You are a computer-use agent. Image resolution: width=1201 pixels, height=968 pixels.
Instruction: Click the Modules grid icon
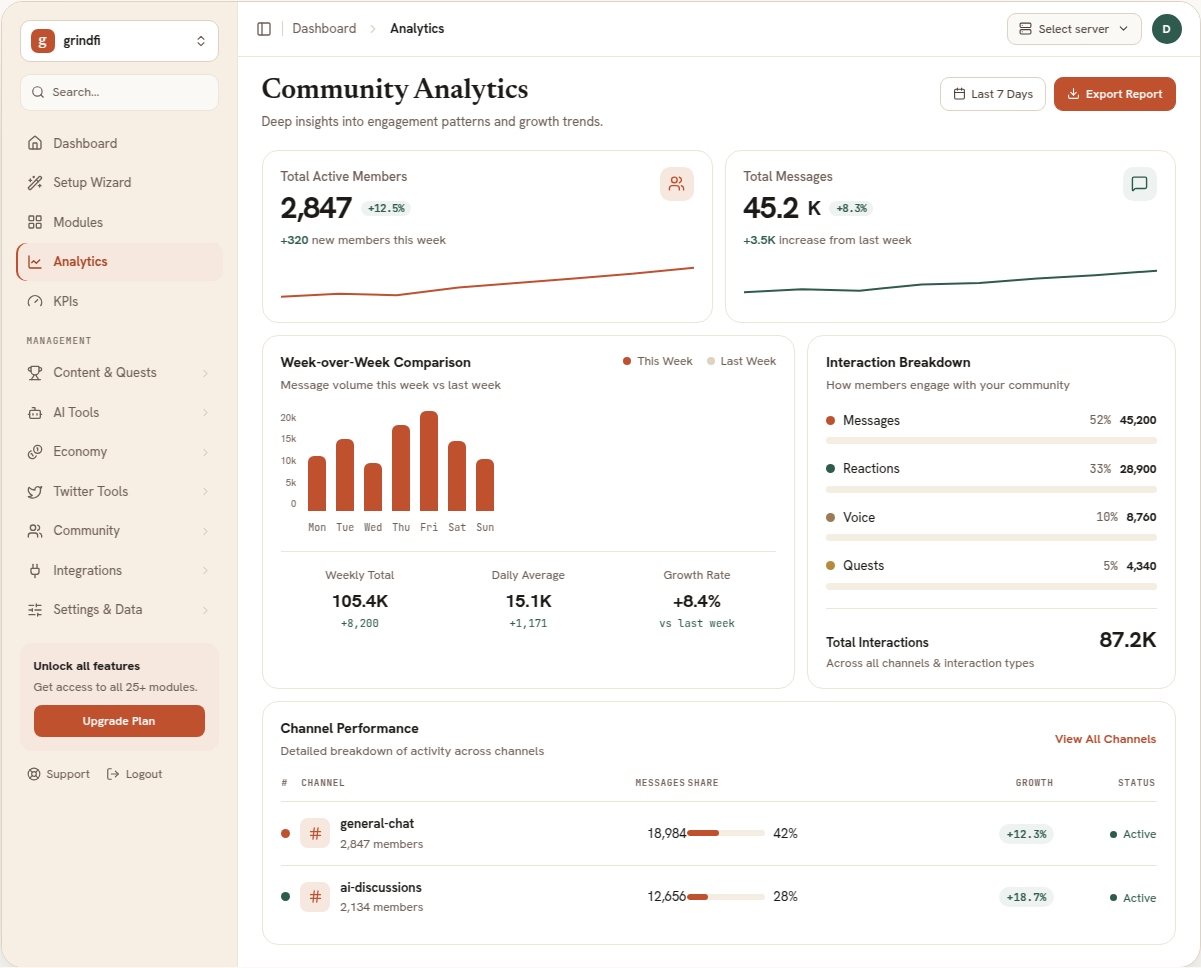point(35,222)
